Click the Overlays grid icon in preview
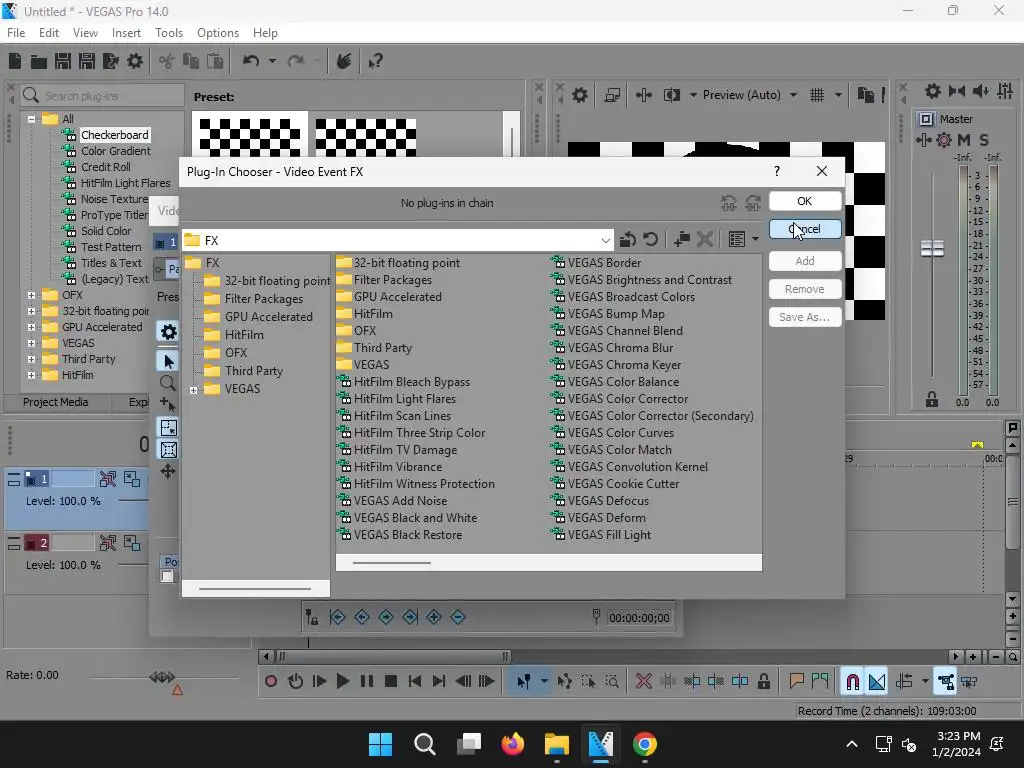 [817, 95]
